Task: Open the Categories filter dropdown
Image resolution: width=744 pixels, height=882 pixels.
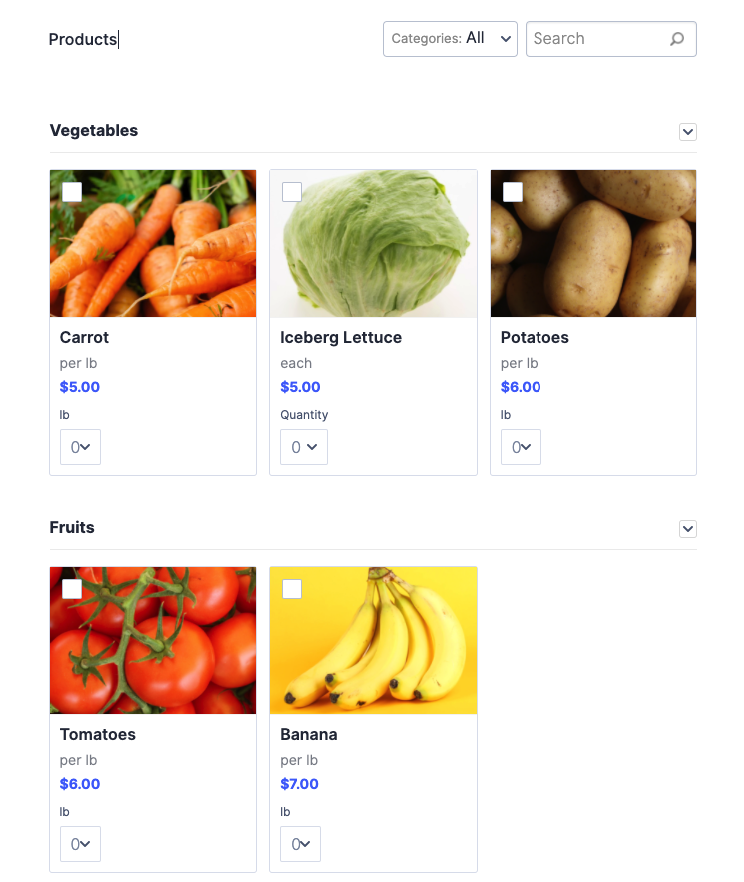Action: pos(450,39)
